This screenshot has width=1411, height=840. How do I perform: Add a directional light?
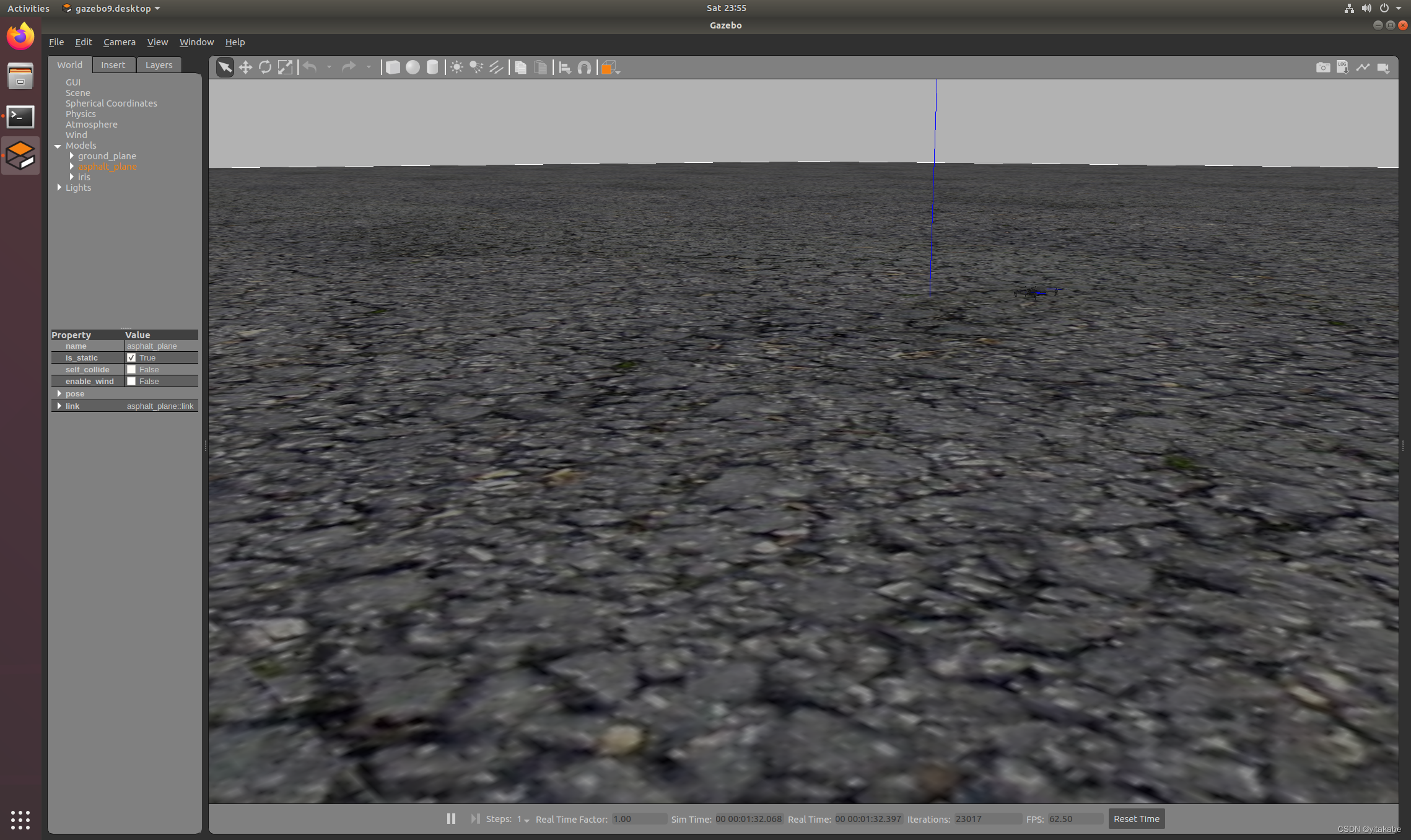pos(496,68)
